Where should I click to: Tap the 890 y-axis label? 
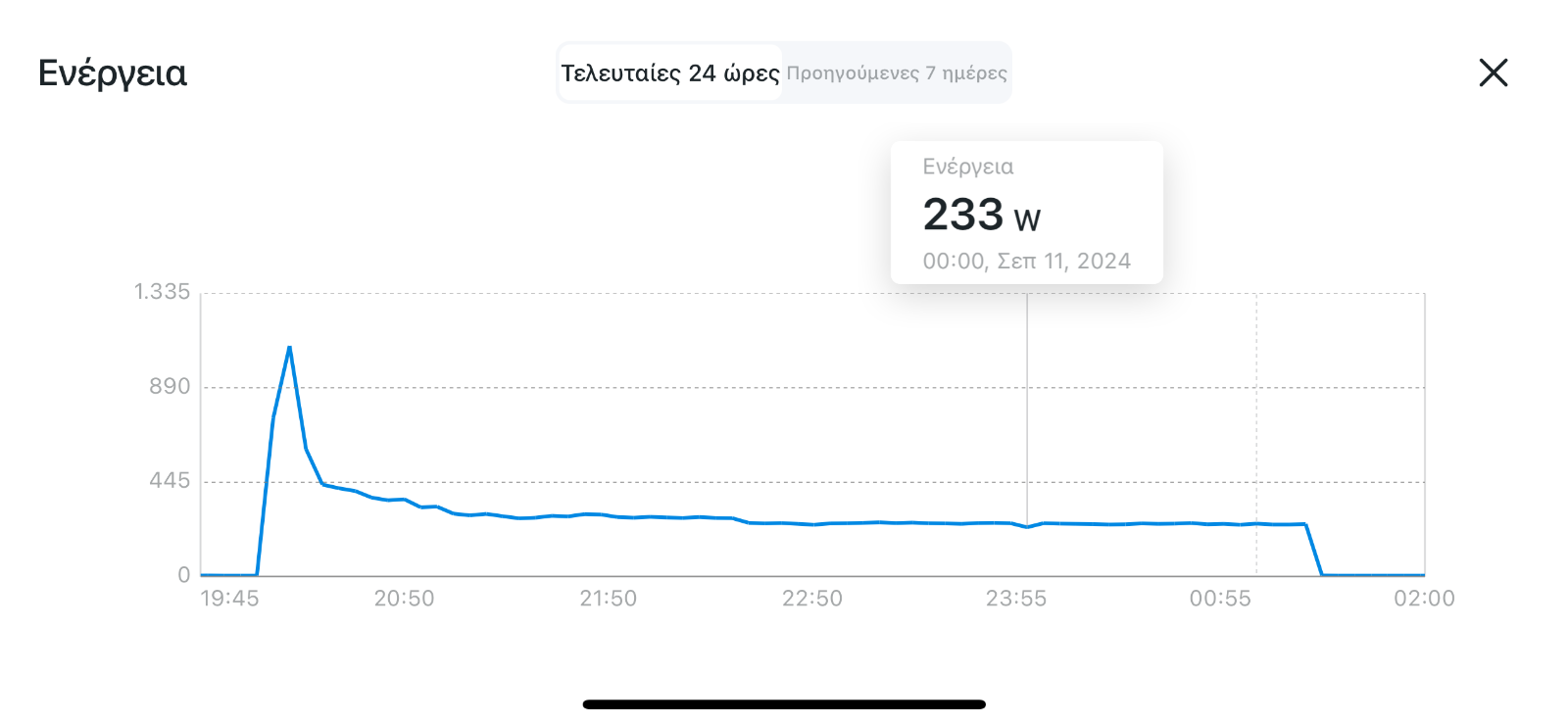click(170, 387)
